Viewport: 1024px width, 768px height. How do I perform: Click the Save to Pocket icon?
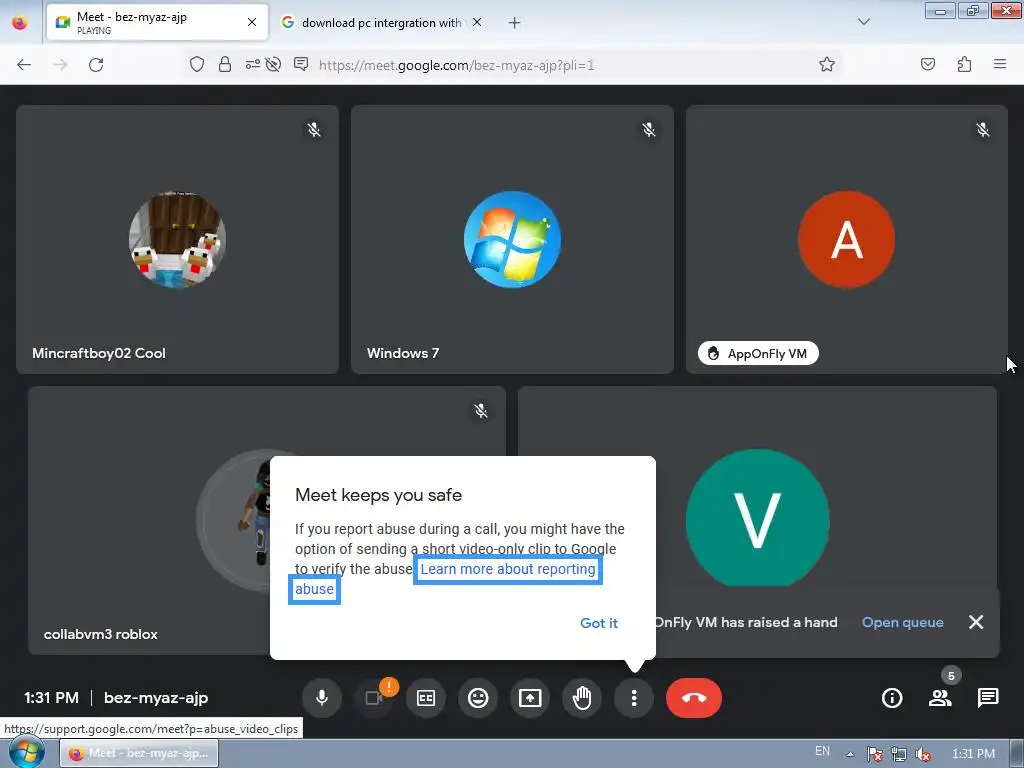(928, 64)
